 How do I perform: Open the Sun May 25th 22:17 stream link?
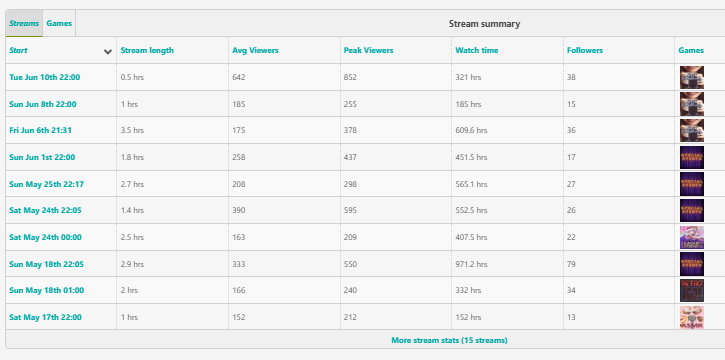click(47, 184)
